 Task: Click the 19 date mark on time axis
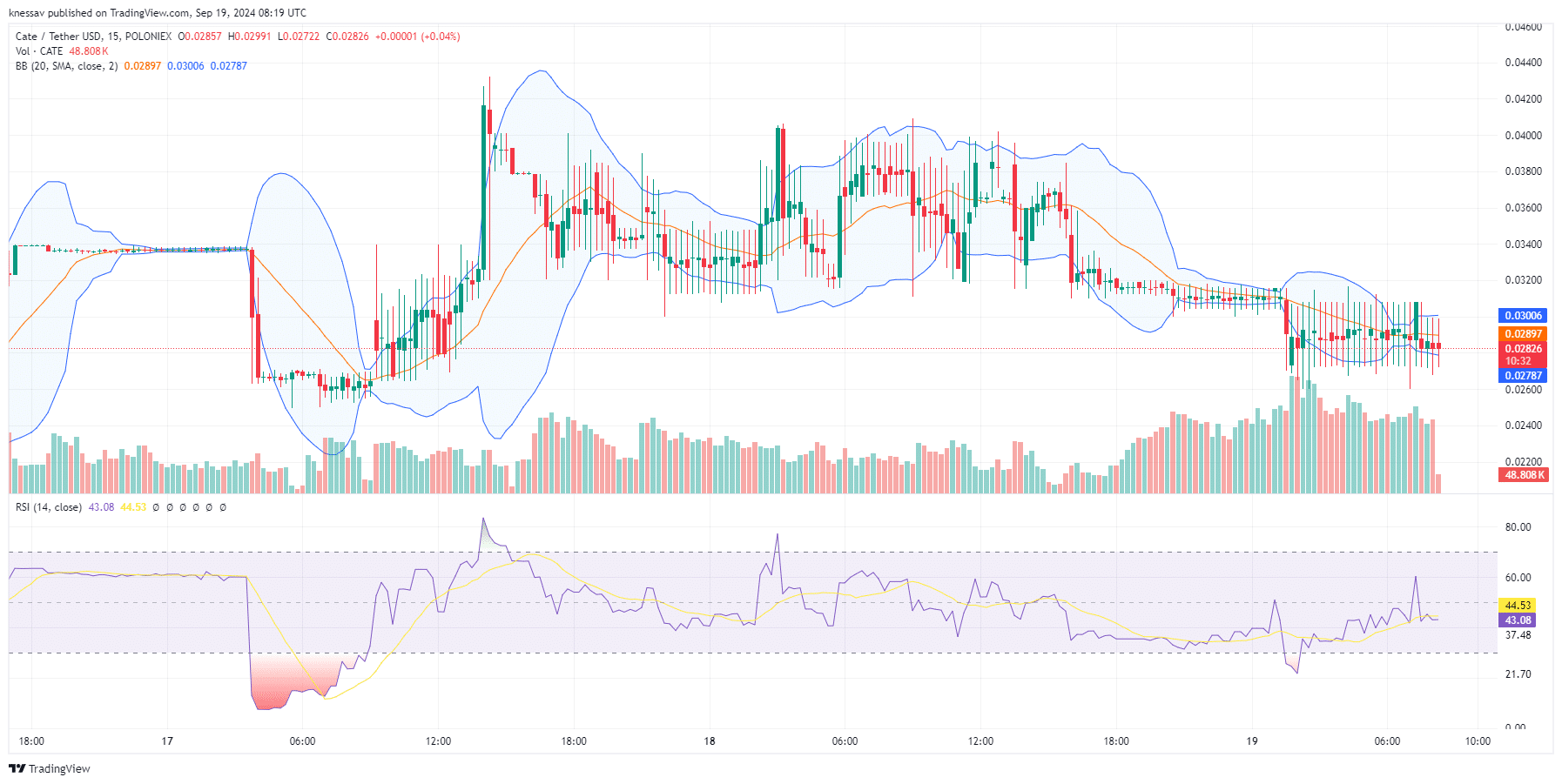pyautogui.click(x=1252, y=741)
